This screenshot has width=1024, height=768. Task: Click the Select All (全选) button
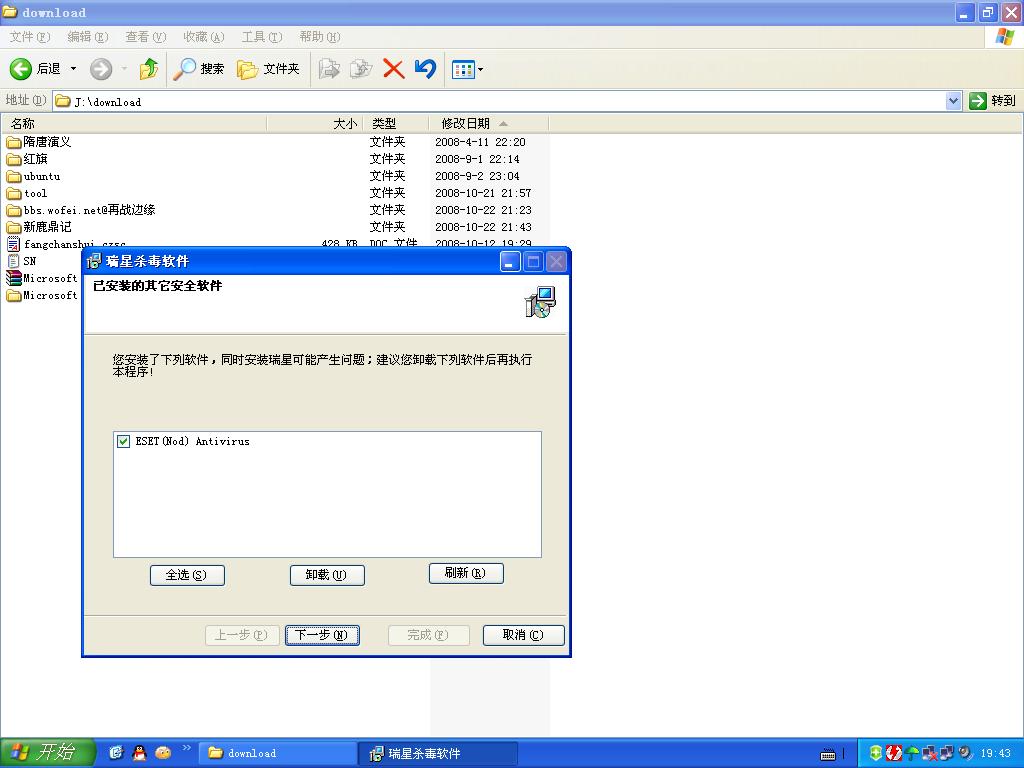(x=187, y=575)
